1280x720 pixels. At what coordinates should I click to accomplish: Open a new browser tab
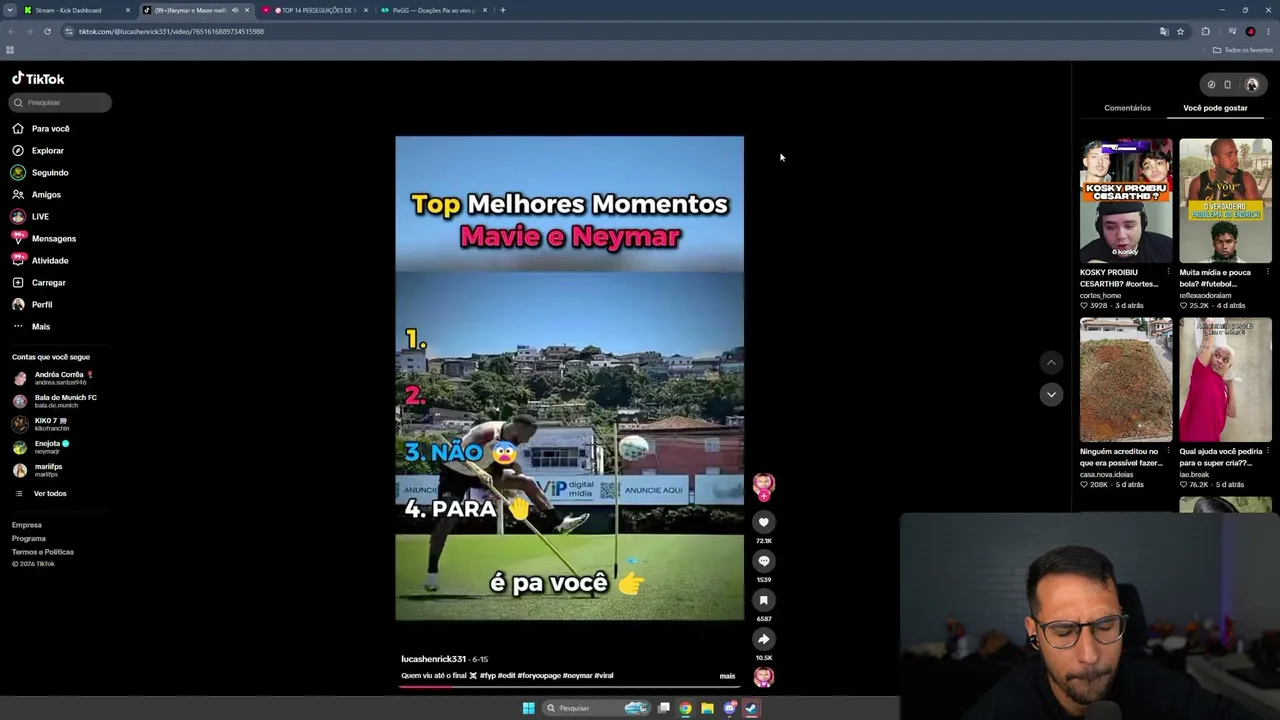(503, 10)
